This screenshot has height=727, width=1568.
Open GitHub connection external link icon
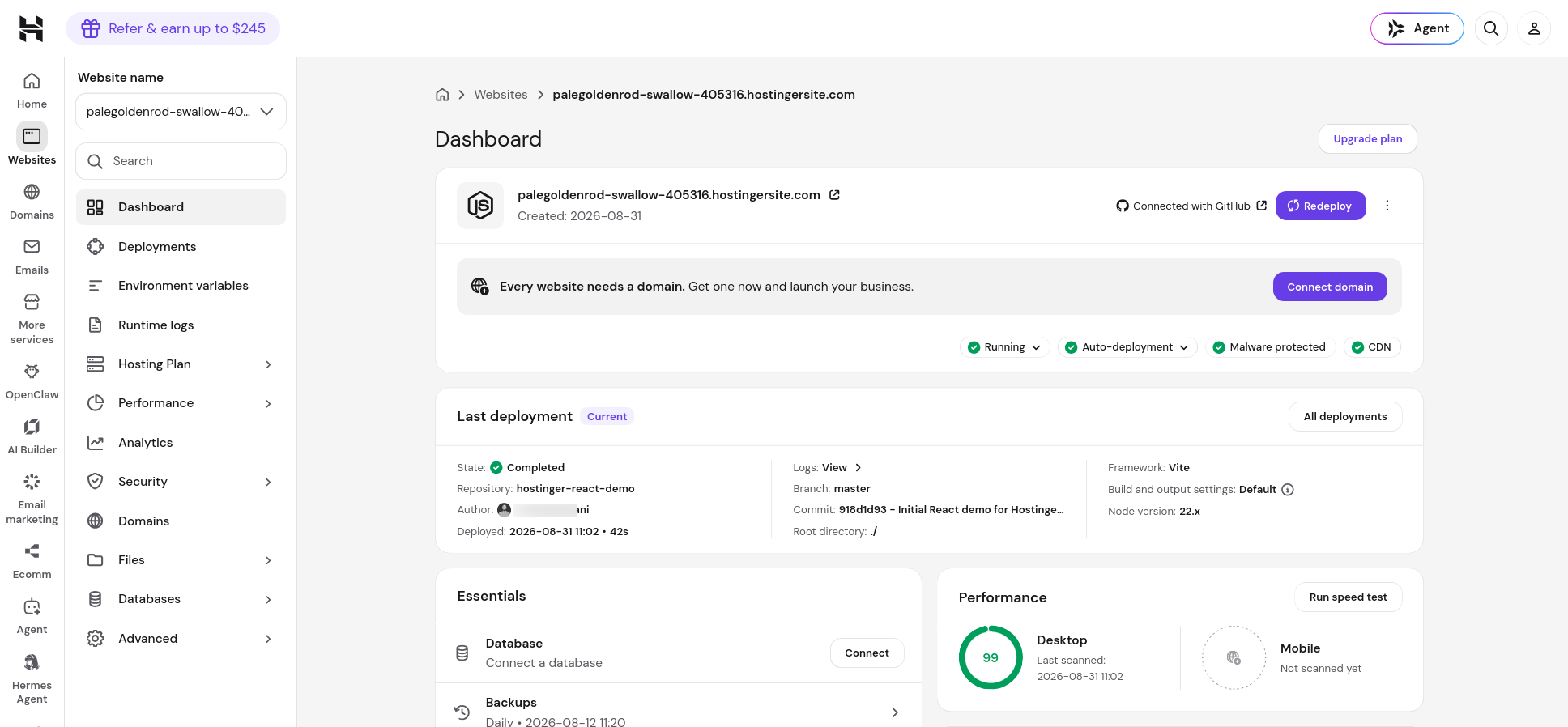(1261, 206)
